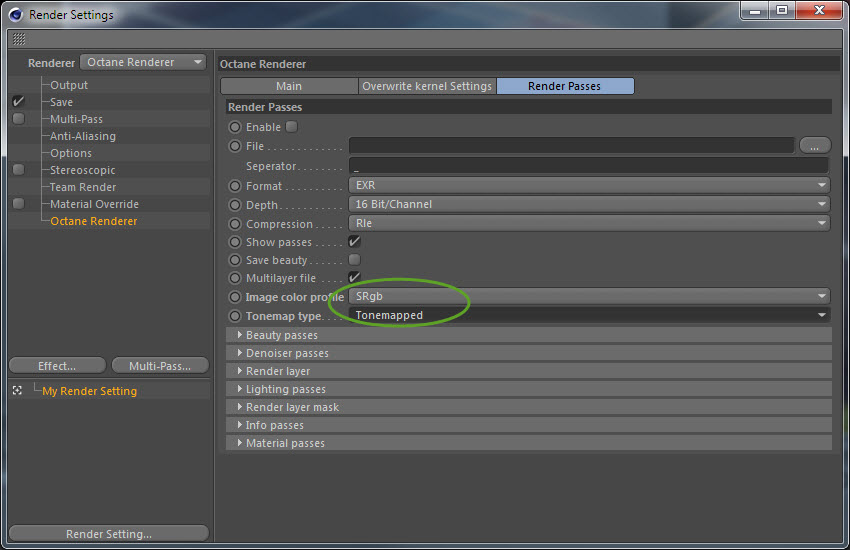850x550 pixels.
Task: Close the Render Settings window
Action: 819,10
